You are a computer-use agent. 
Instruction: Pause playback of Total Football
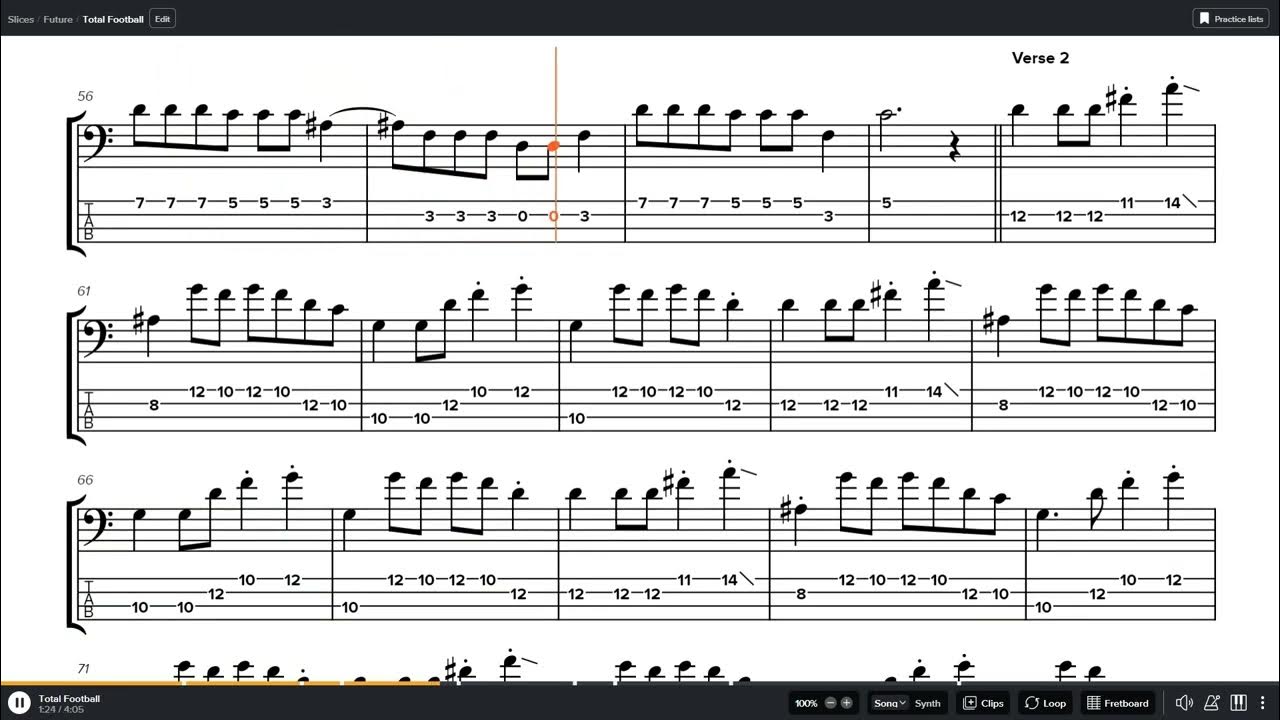pos(19,703)
